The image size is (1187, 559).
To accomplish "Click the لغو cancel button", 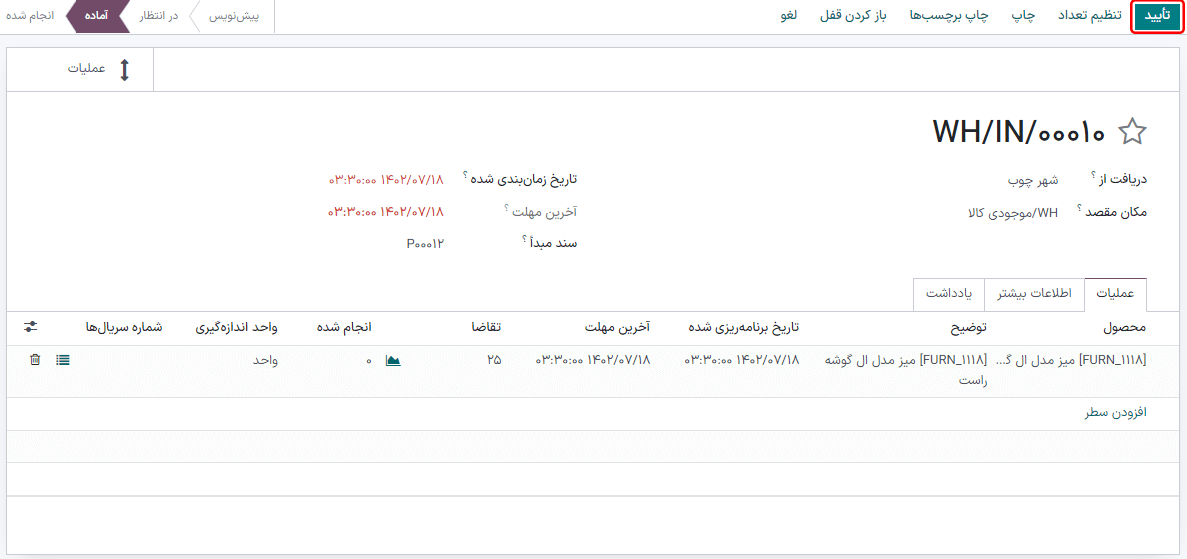I will point(788,16).
